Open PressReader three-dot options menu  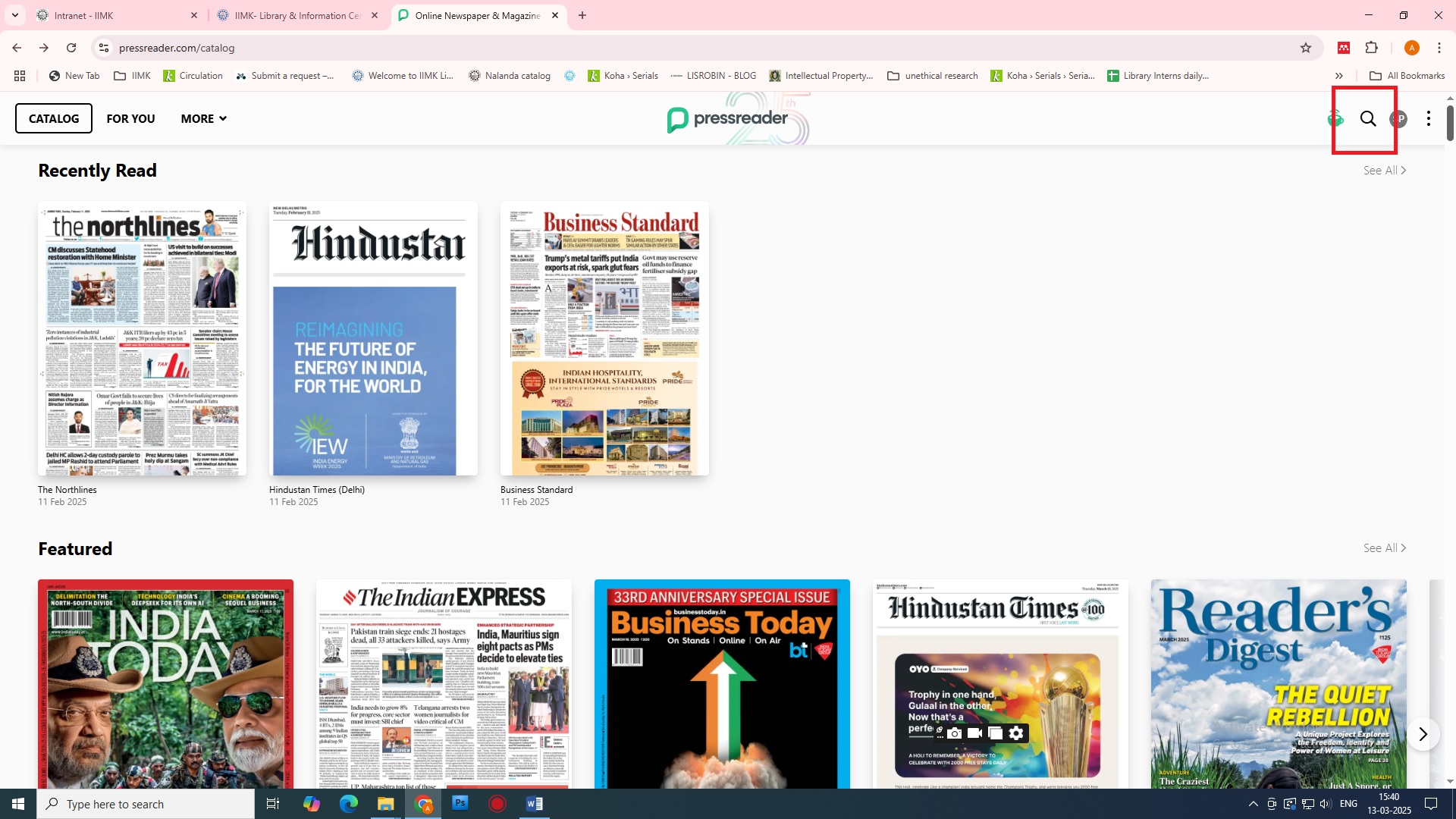click(x=1429, y=119)
